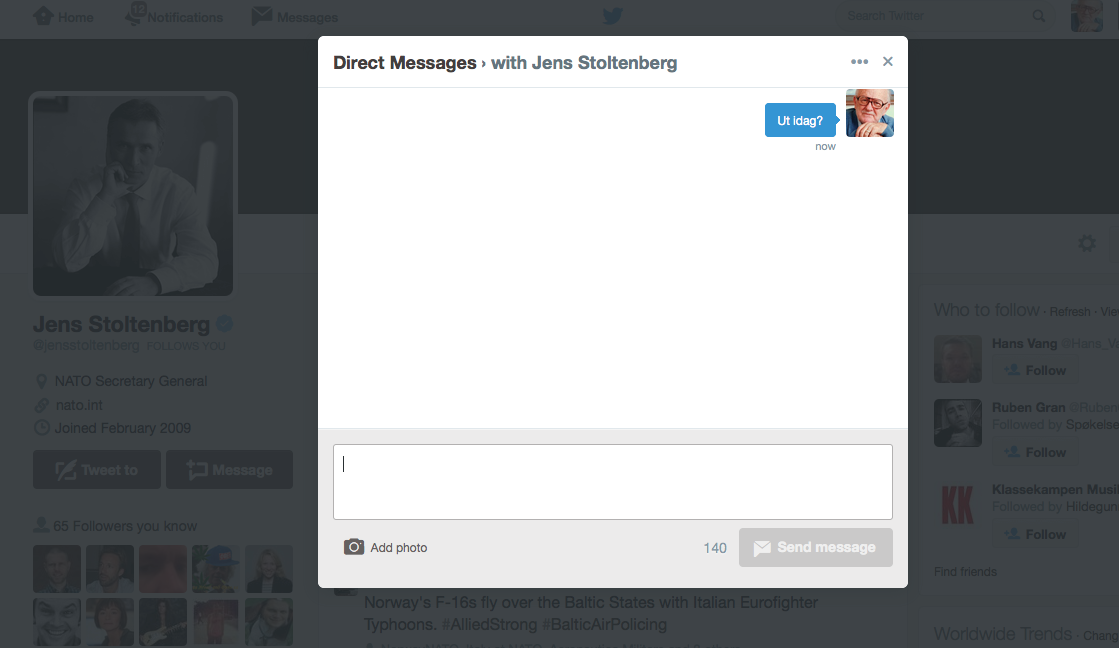
Task: Click the #BalticAirPolicing hashtag
Action: [x=604, y=624]
